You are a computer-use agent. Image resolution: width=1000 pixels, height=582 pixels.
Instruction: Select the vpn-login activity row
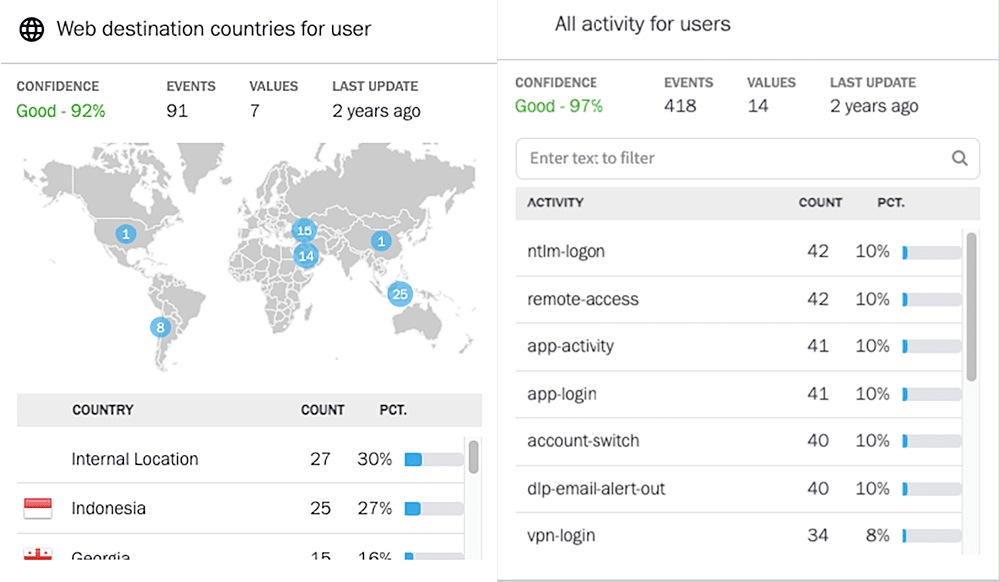(x=739, y=535)
